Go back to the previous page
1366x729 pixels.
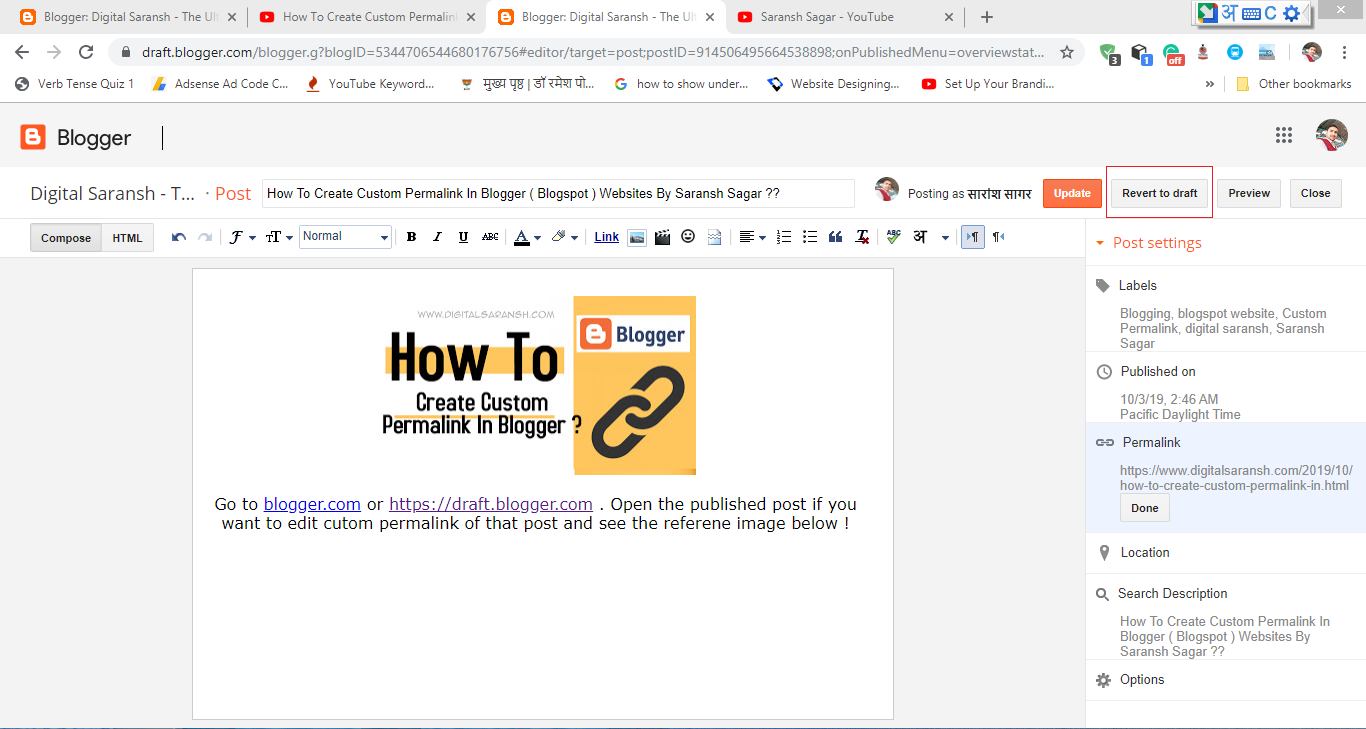point(22,52)
